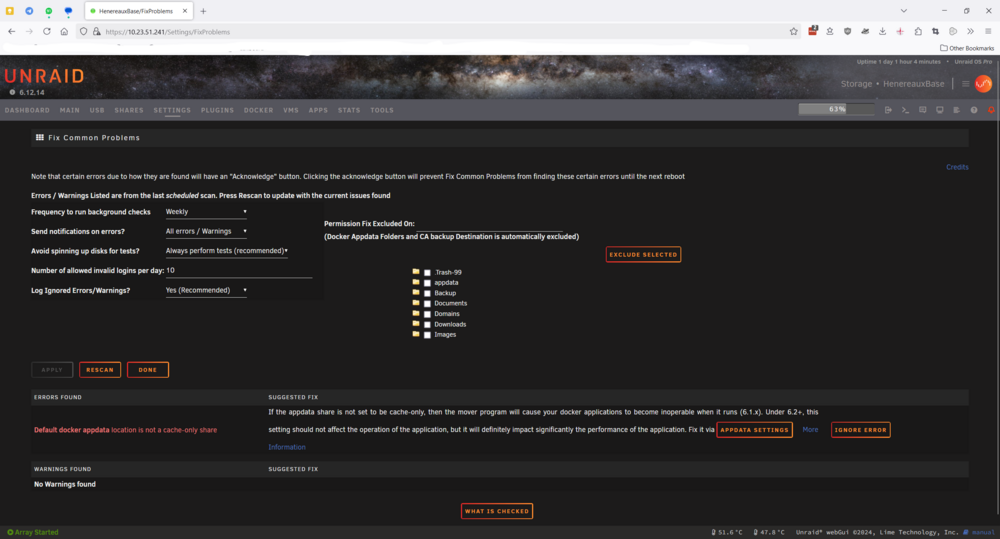Viewport: 1000px width, 539px height.
Task: Open the Tools menu tab
Action: [382, 110]
